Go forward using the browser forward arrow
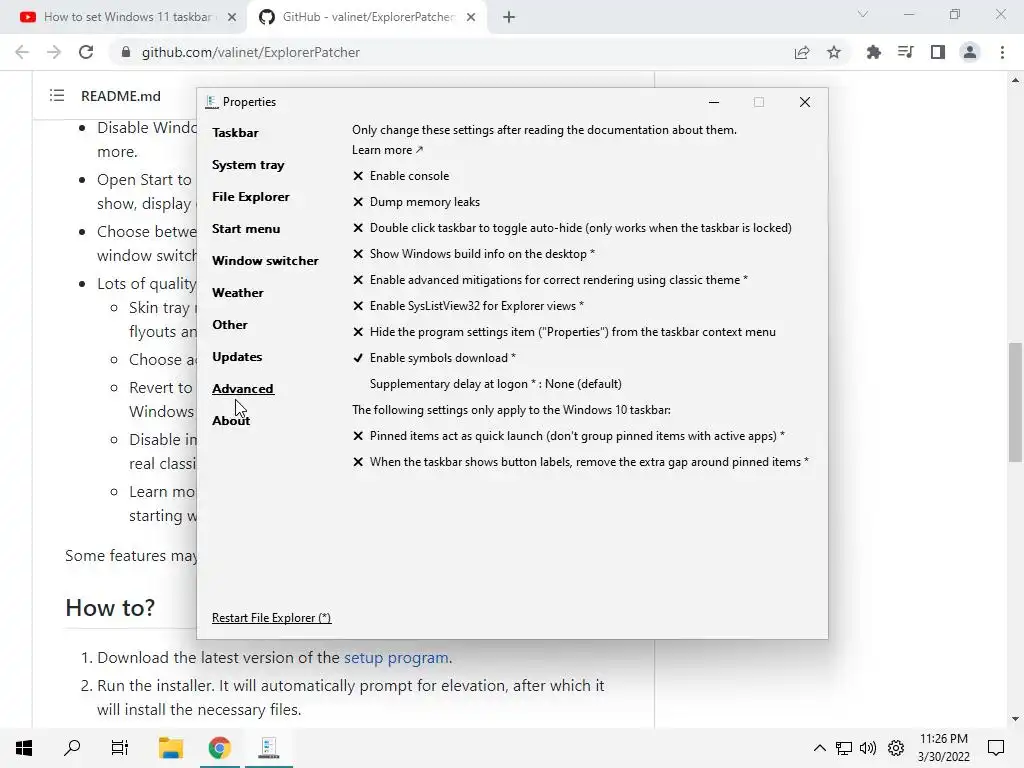Image resolution: width=1024 pixels, height=768 pixels. (x=54, y=52)
